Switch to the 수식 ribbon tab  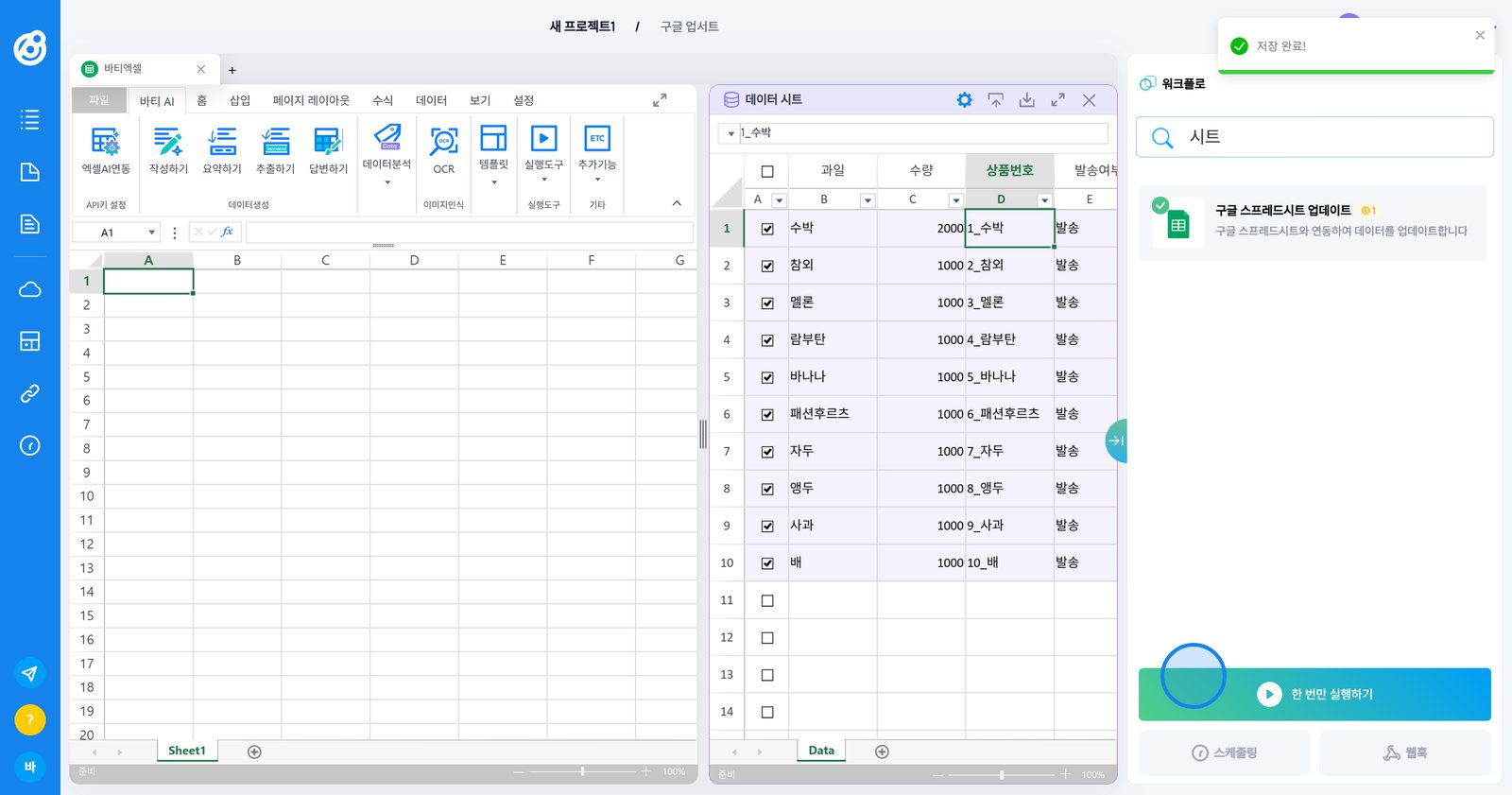pos(383,100)
